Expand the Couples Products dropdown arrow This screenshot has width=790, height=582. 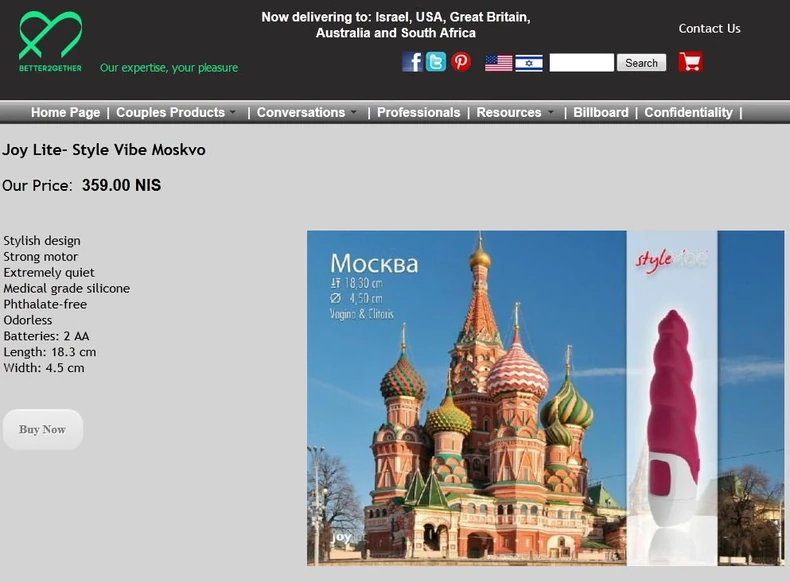pos(233,112)
